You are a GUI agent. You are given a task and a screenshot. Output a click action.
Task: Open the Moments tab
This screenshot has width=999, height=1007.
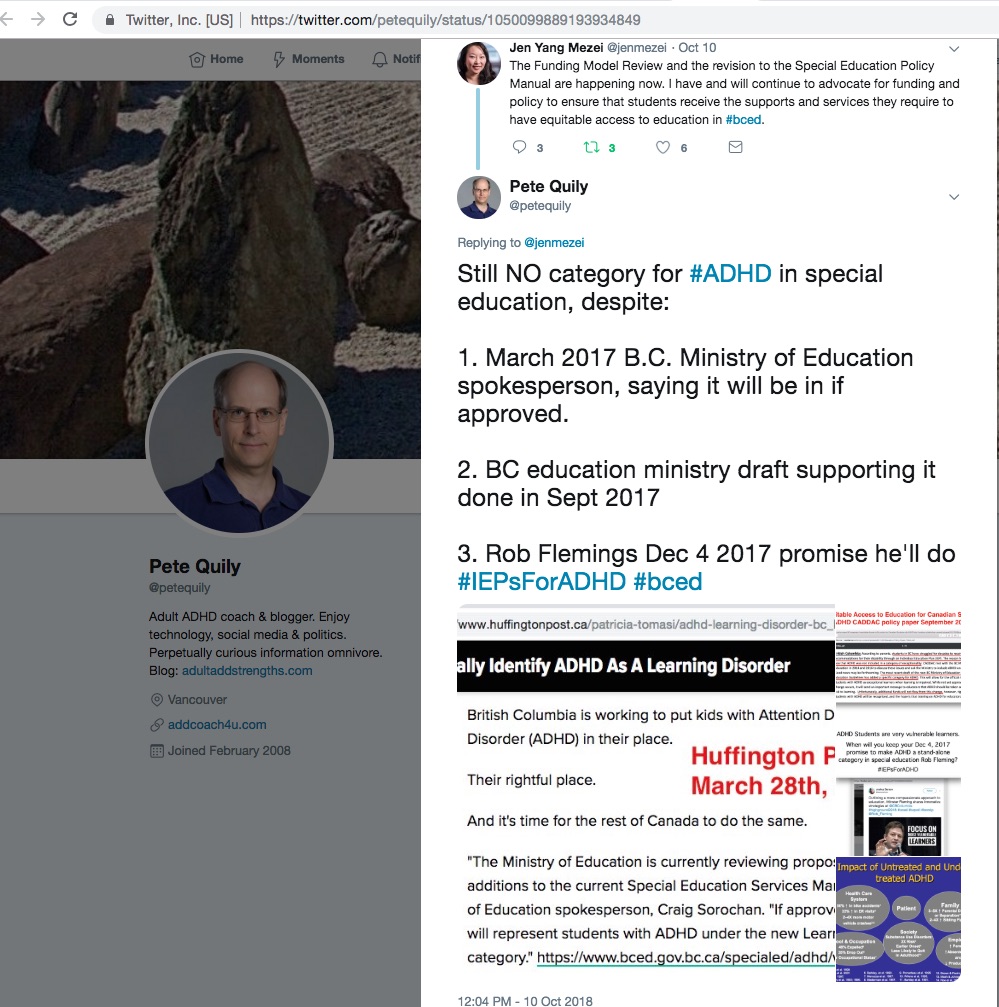tap(309, 59)
